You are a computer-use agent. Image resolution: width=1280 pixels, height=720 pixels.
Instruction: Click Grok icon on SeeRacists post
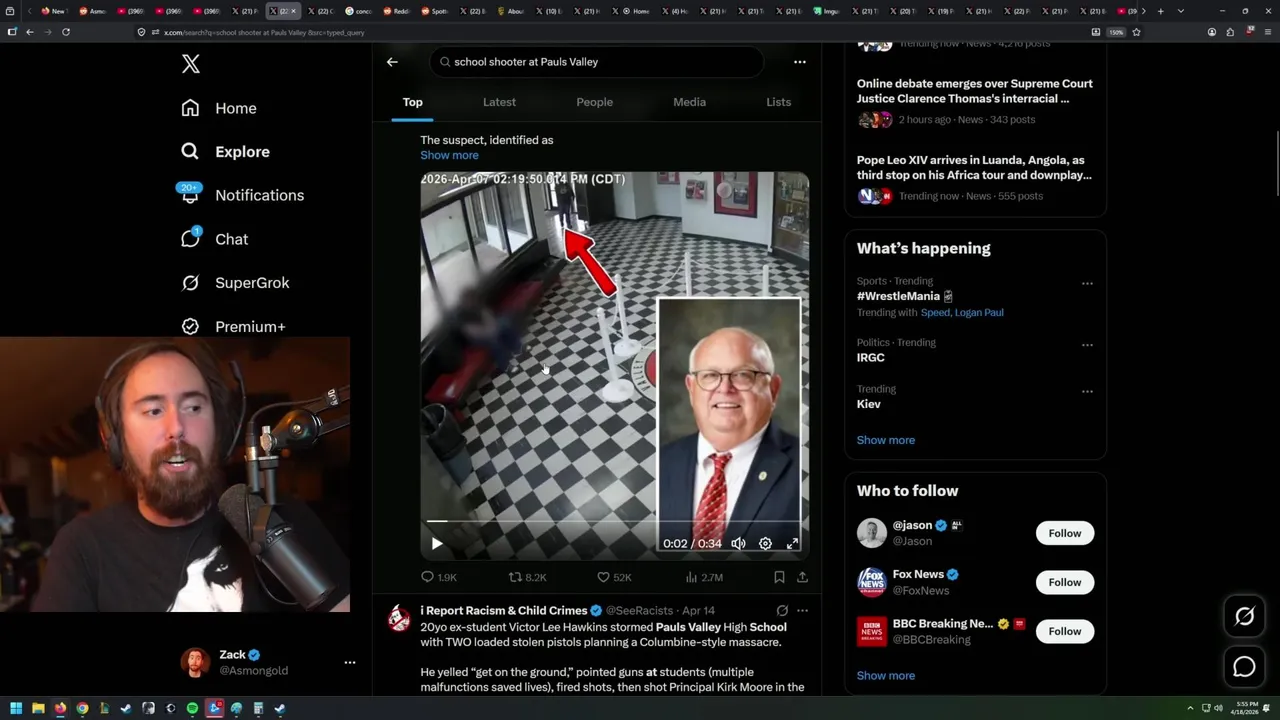[x=782, y=610]
